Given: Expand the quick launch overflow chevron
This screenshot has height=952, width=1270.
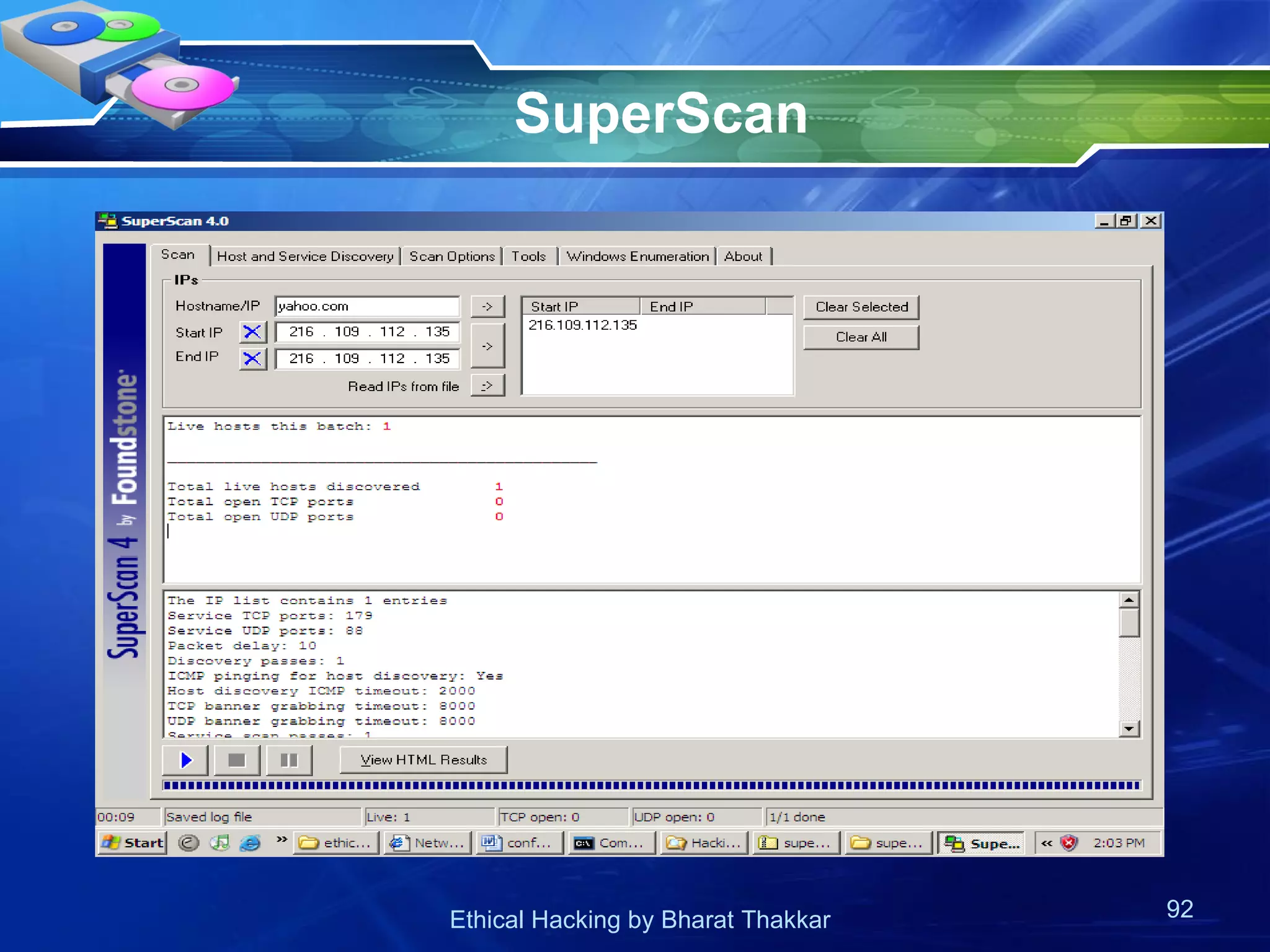Looking at the screenshot, I should (282, 839).
